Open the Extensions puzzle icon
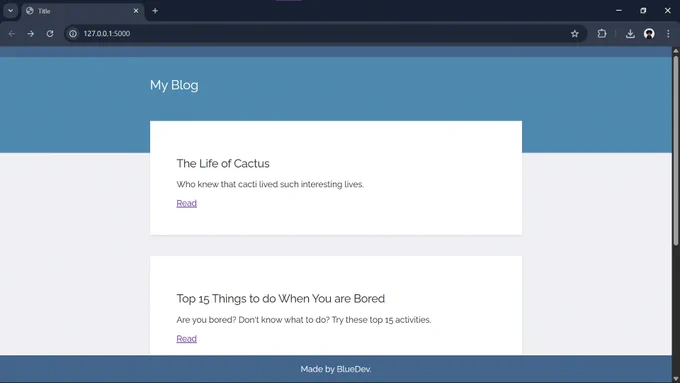680x383 pixels. (602, 33)
